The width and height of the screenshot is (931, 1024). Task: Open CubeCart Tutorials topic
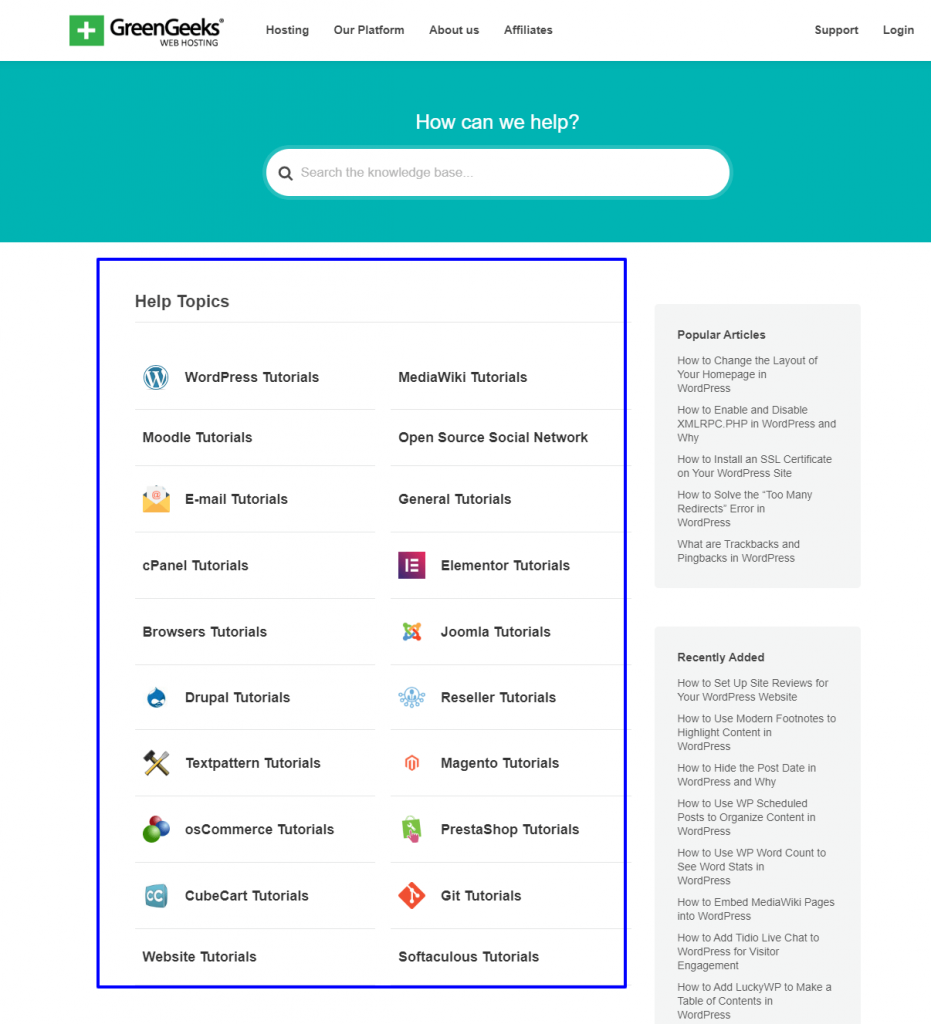pos(247,896)
